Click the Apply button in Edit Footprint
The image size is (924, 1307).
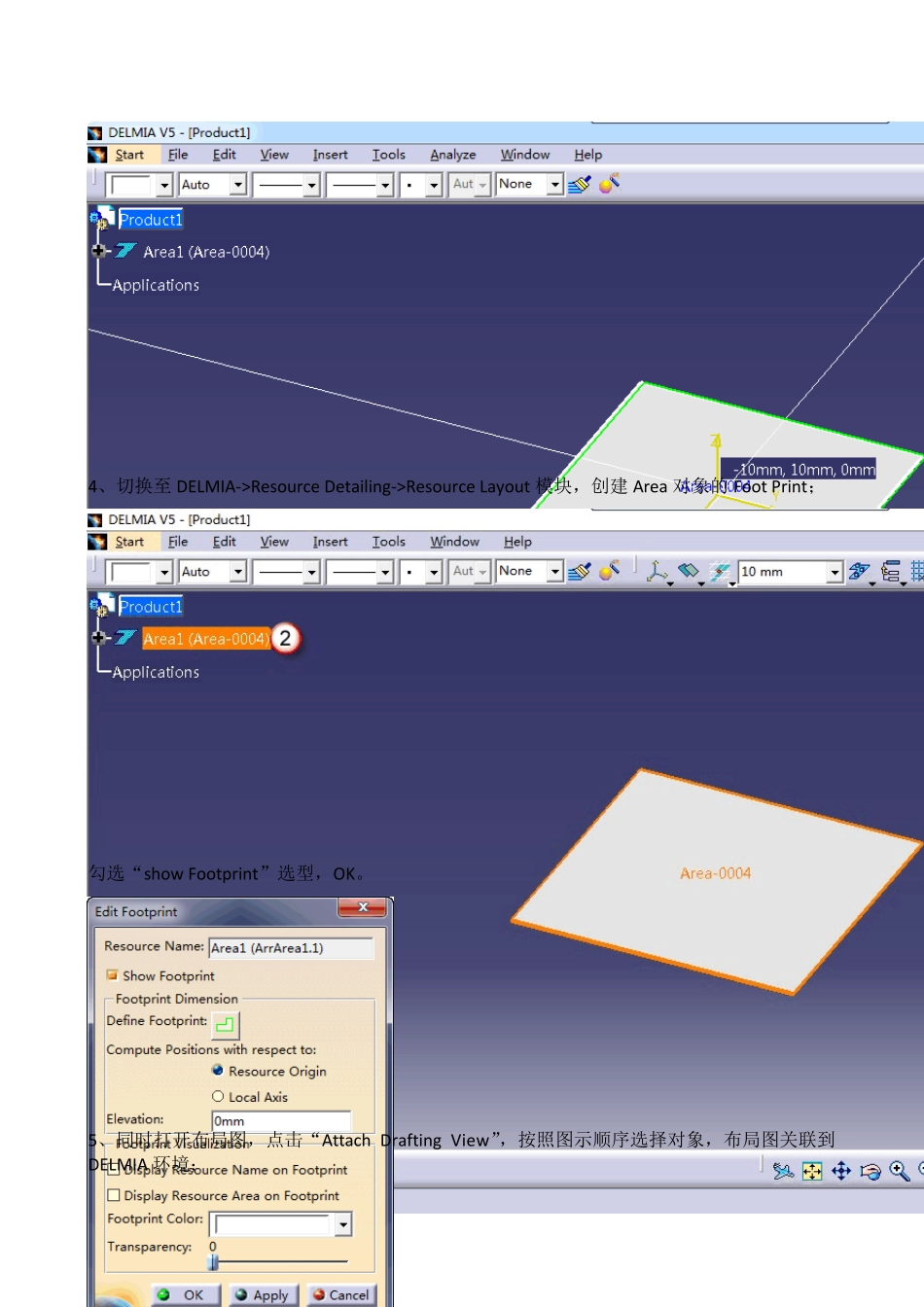(x=263, y=1294)
